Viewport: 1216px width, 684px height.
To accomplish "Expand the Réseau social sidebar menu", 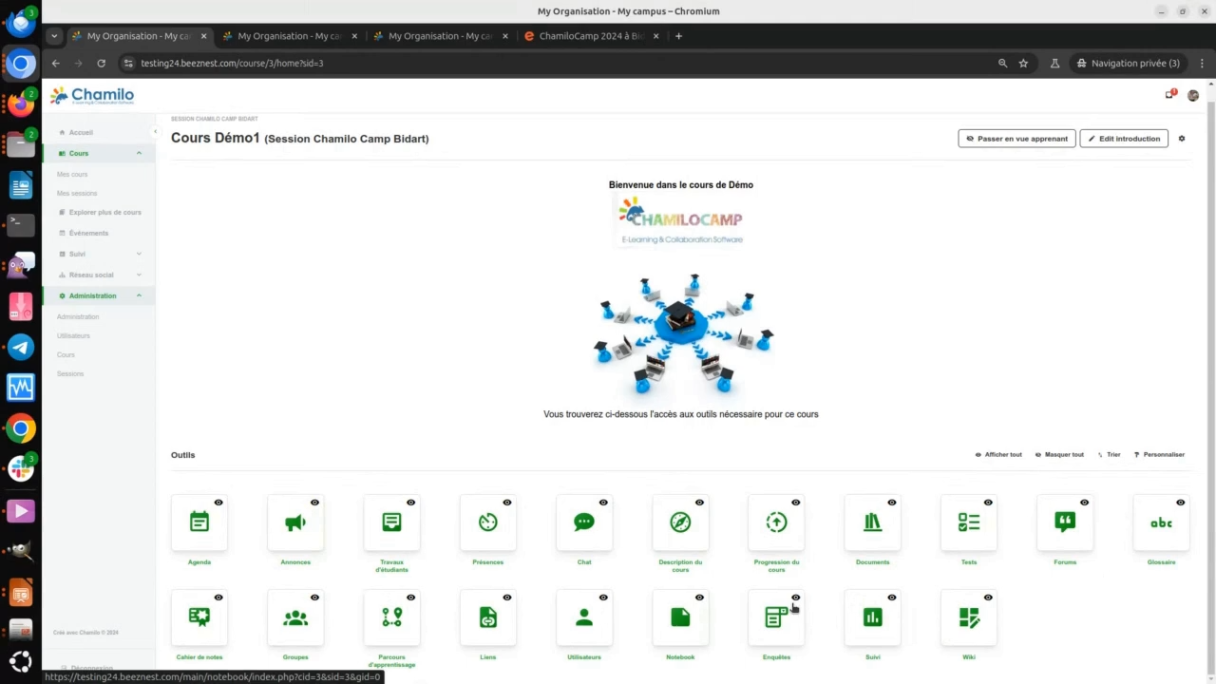I will coord(139,275).
